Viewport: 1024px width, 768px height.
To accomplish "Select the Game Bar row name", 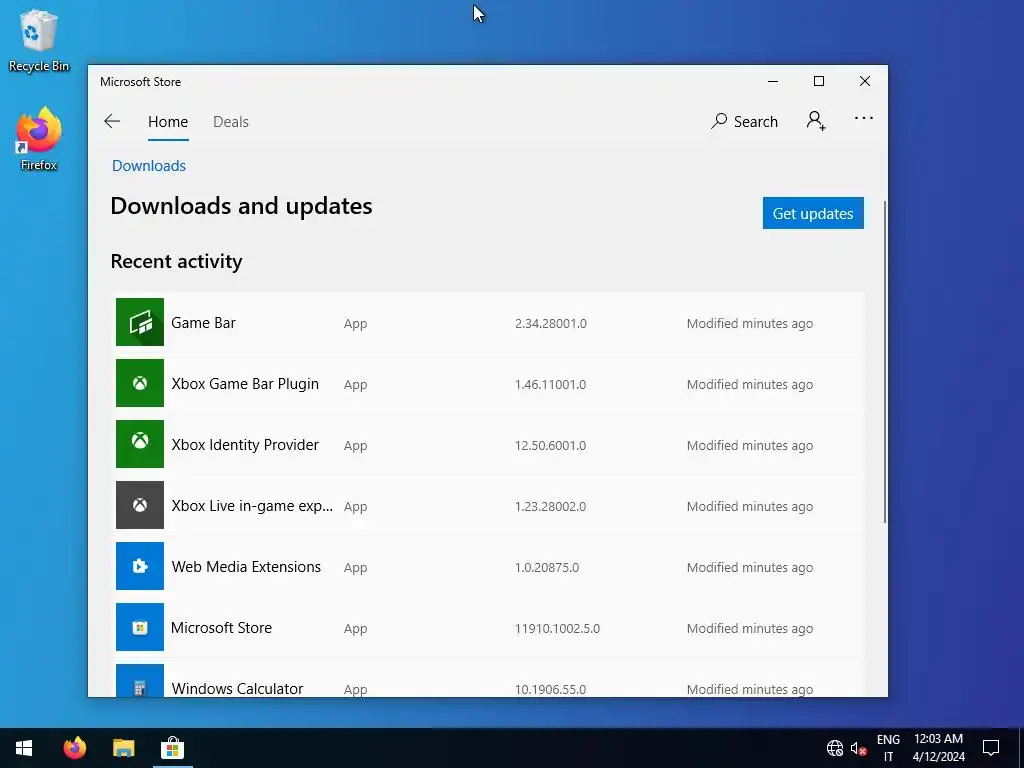I will click(203, 323).
